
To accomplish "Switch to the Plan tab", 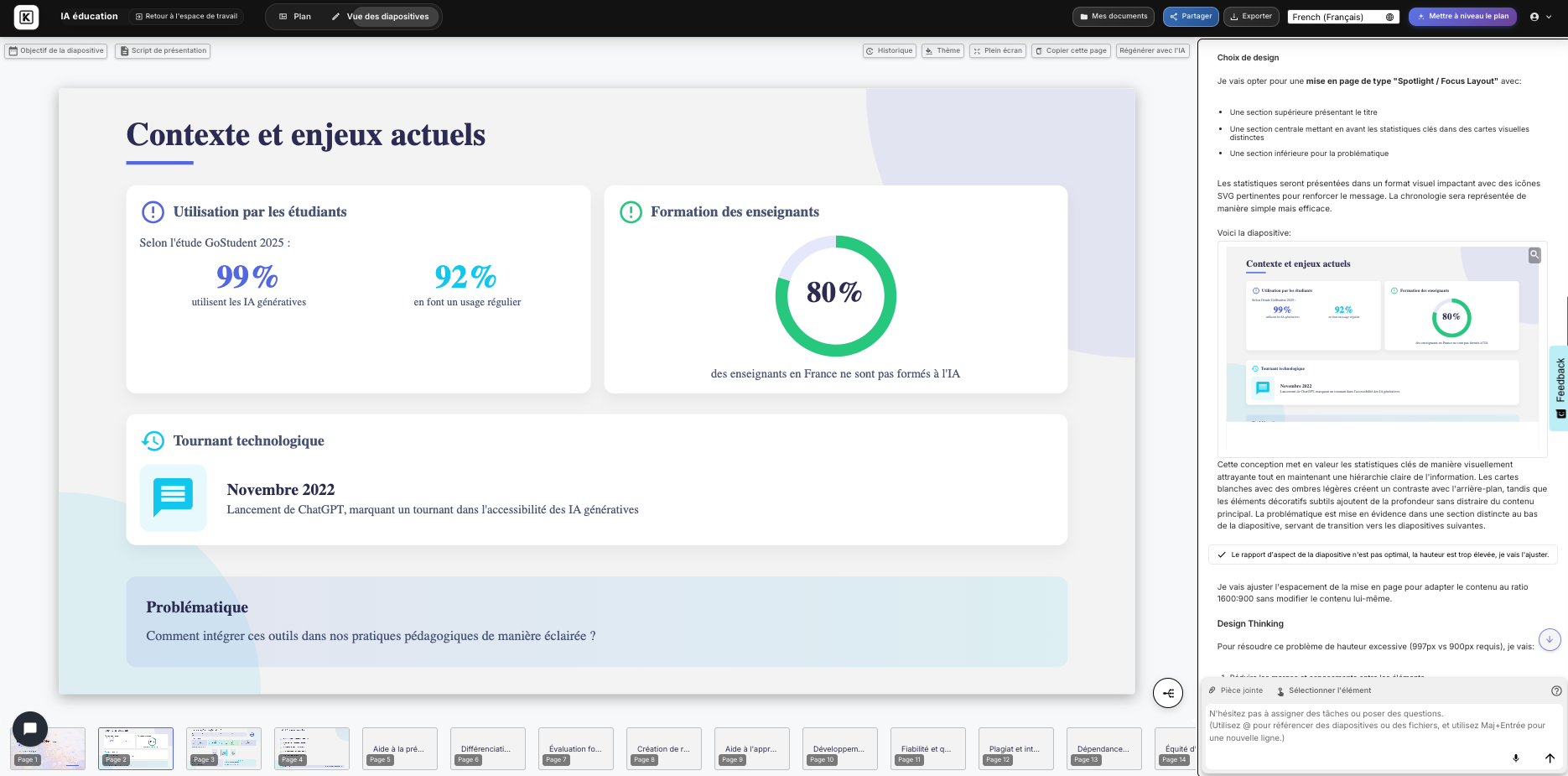I will (295, 17).
